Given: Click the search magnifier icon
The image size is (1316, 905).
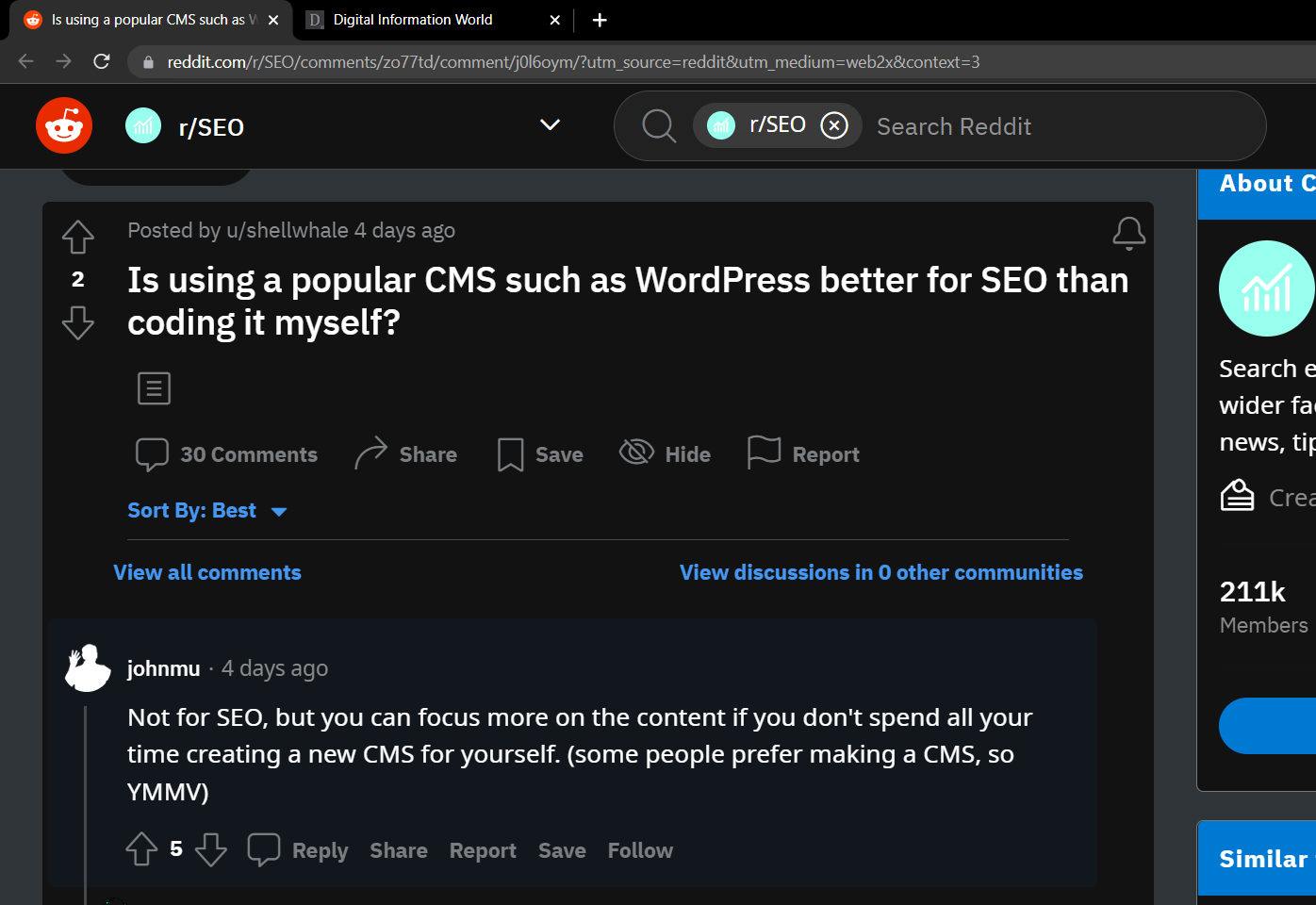Looking at the screenshot, I should 659,125.
